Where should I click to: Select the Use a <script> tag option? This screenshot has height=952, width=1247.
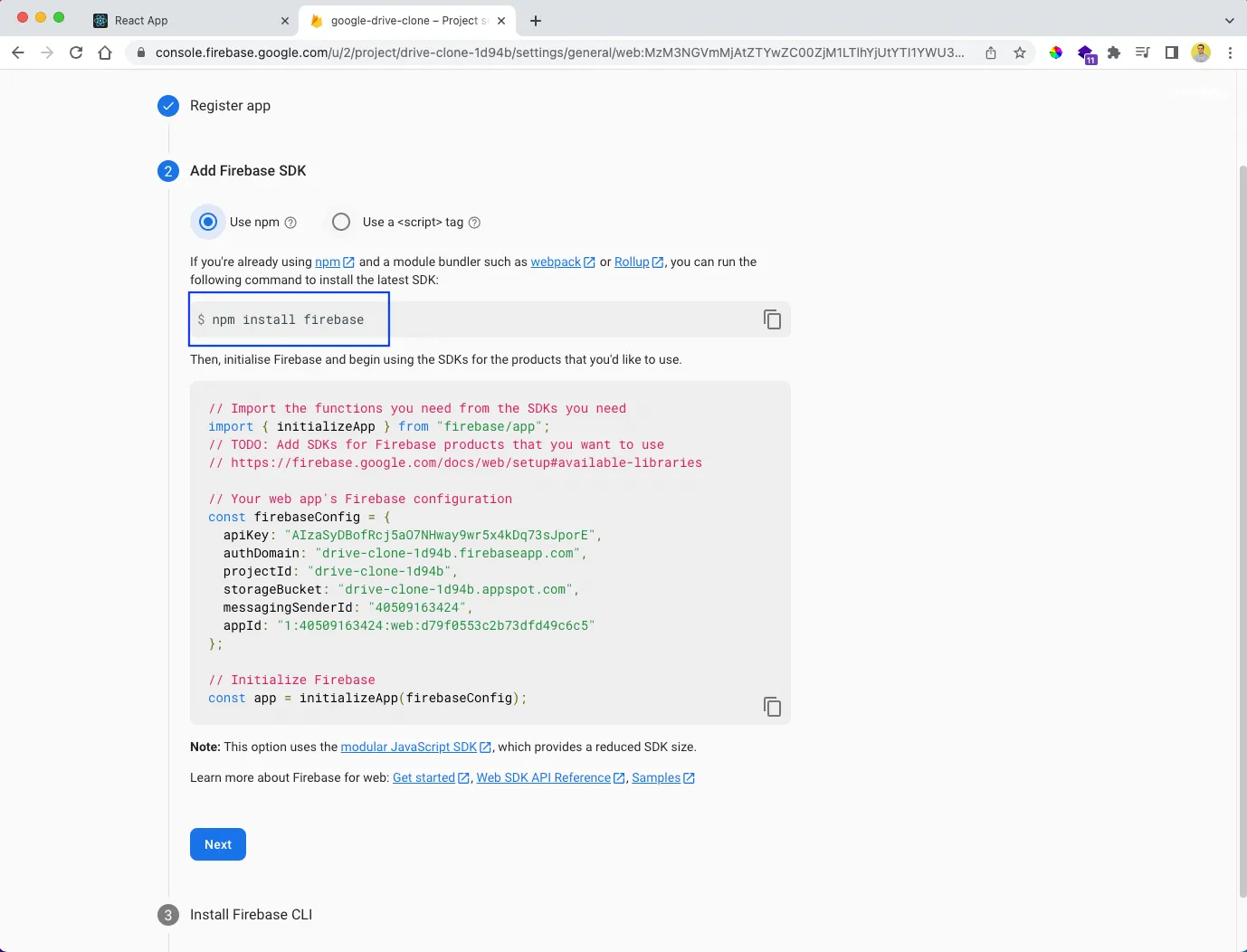pyautogui.click(x=341, y=222)
